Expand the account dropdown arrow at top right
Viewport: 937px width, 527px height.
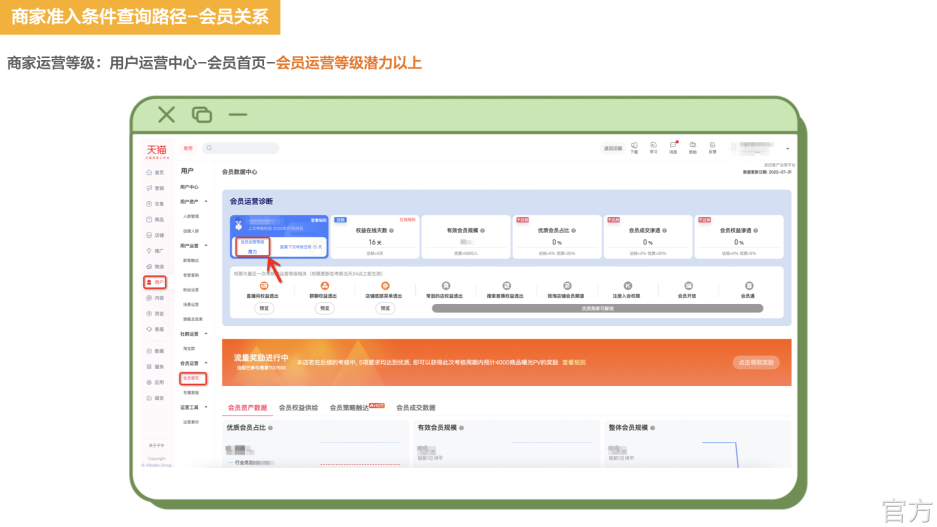point(788,148)
